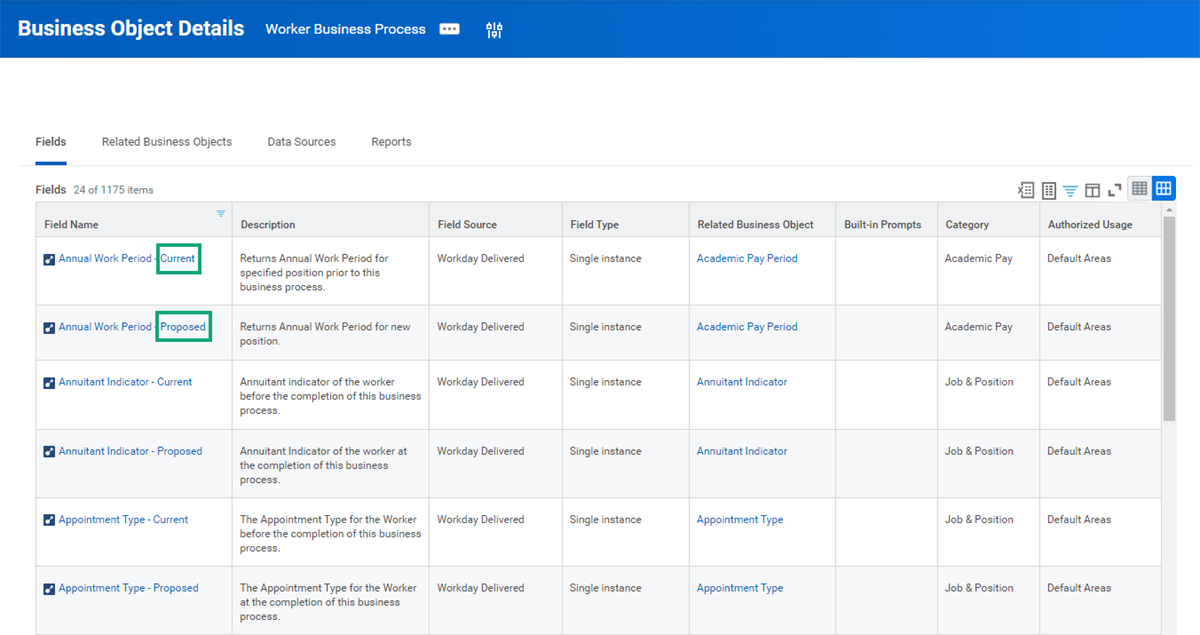The width and height of the screenshot is (1200, 635).
Task: Open Appointment Type related object, Proposed row
Action: 740,588
